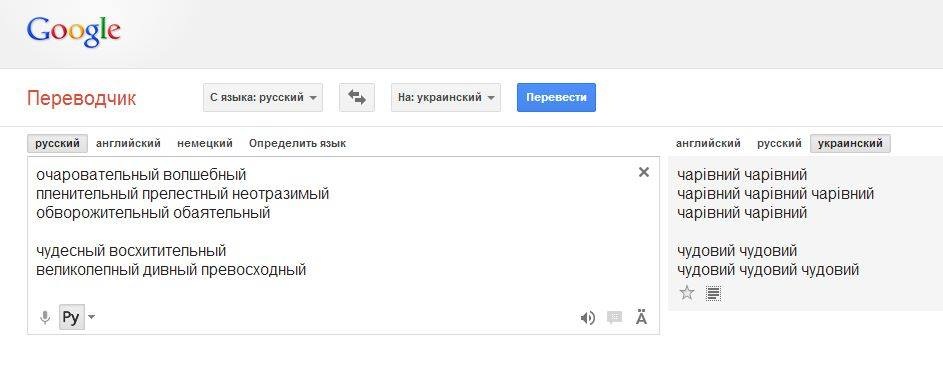The image size is (943, 377).
Task: Select английский as source language
Action: (x=128, y=144)
